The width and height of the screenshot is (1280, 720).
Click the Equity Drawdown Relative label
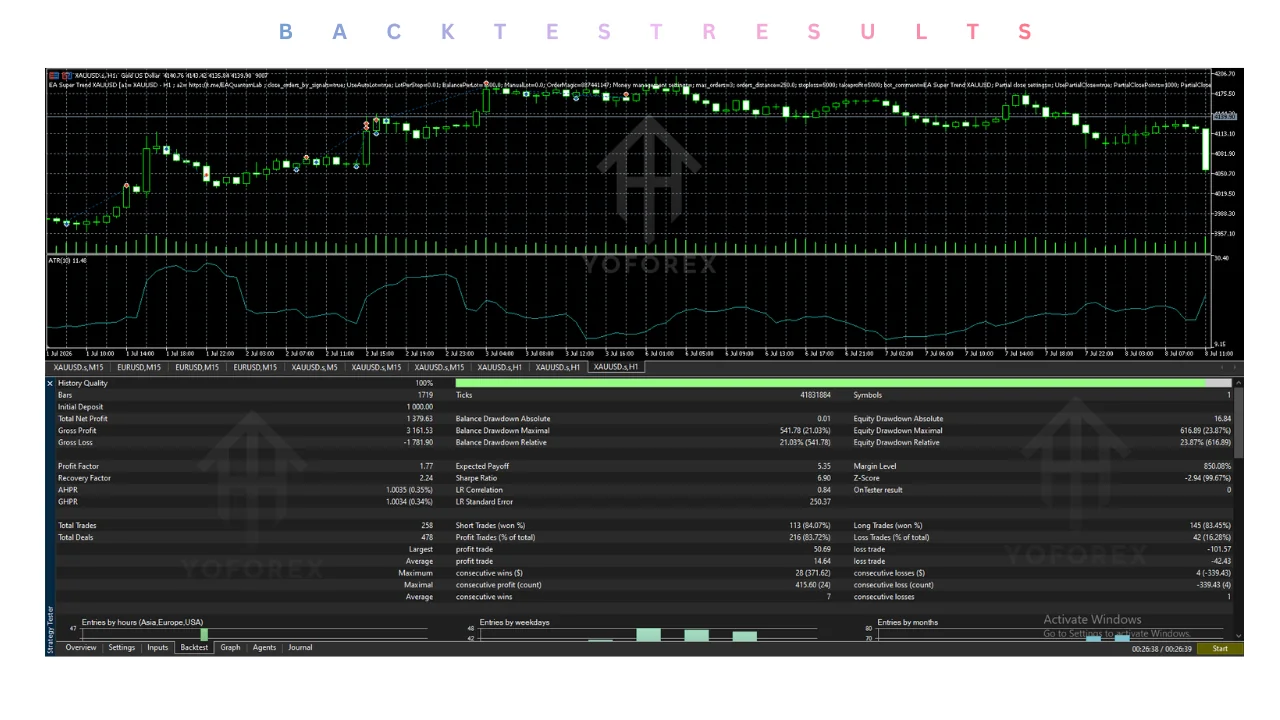896,443
